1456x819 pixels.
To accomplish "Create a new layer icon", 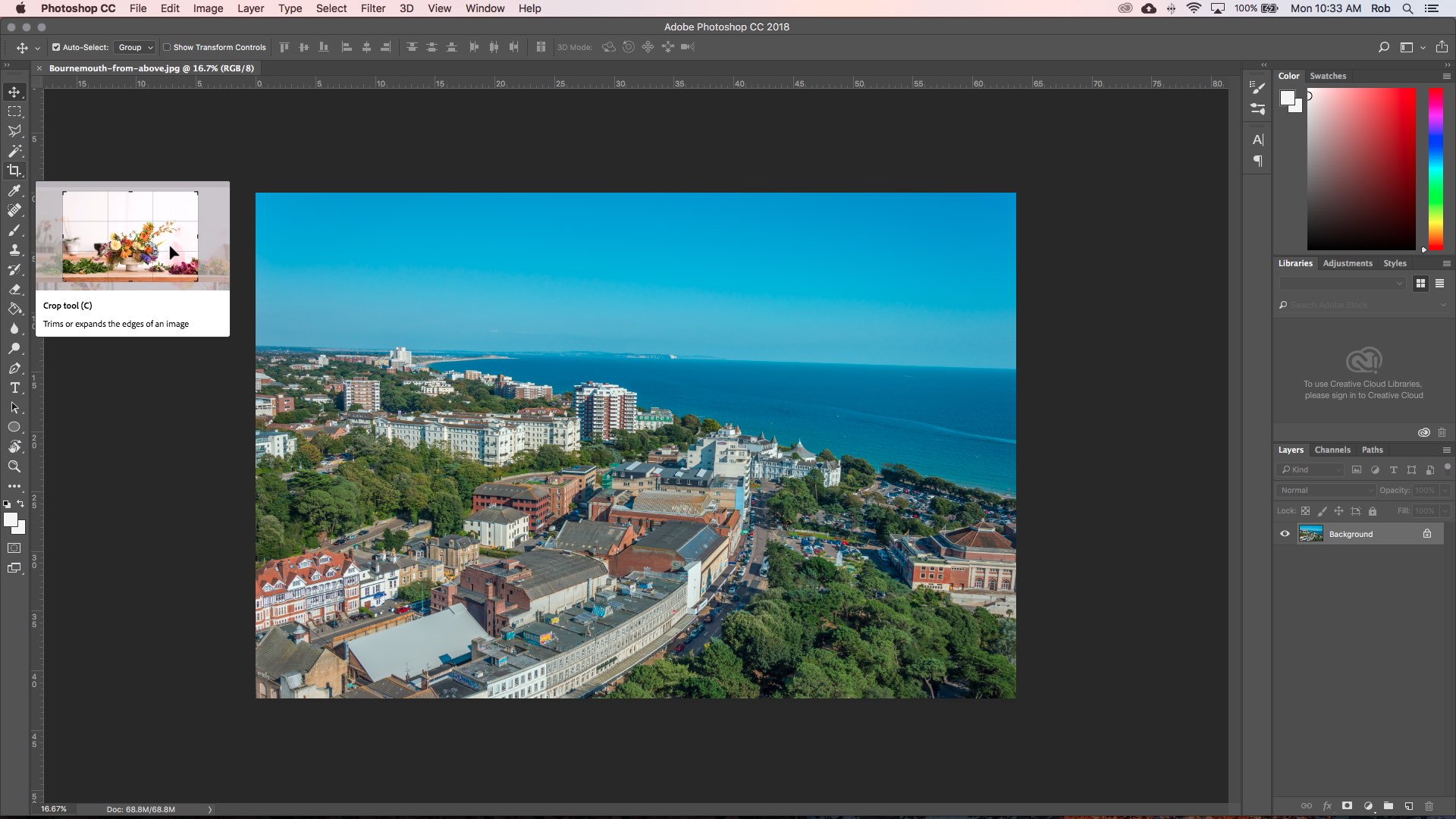I will click(1408, 806).
